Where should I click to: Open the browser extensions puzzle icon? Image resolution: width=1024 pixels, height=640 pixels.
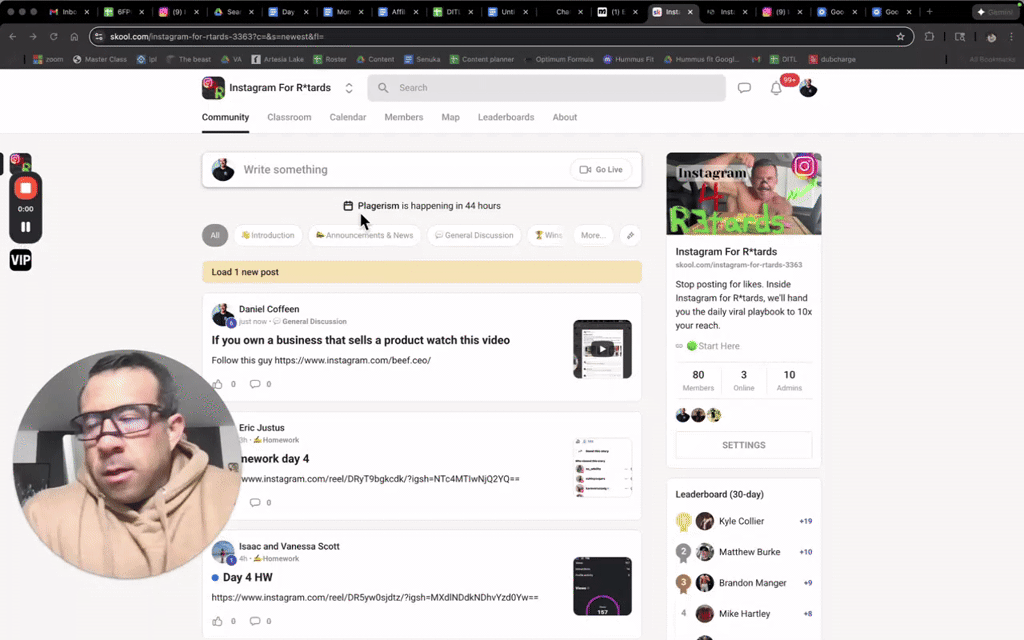(929, 37)
